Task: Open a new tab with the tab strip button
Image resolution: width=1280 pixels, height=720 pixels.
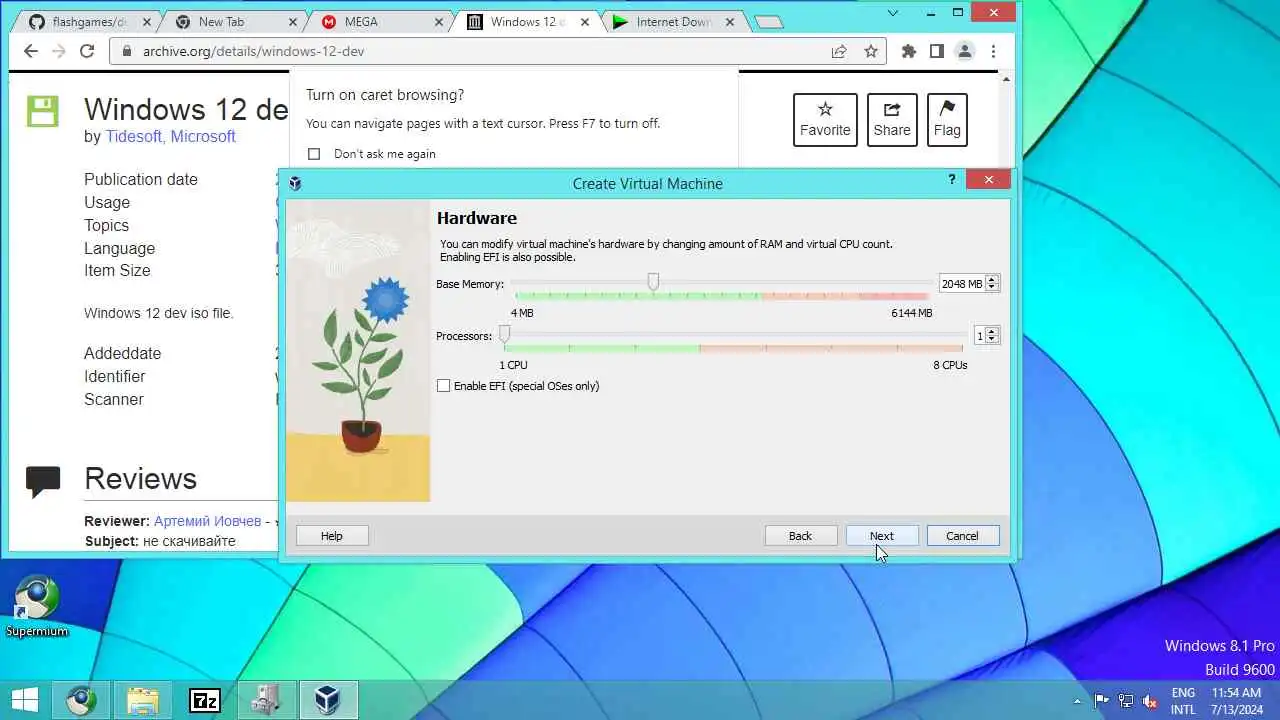Action: click(768, 22)
